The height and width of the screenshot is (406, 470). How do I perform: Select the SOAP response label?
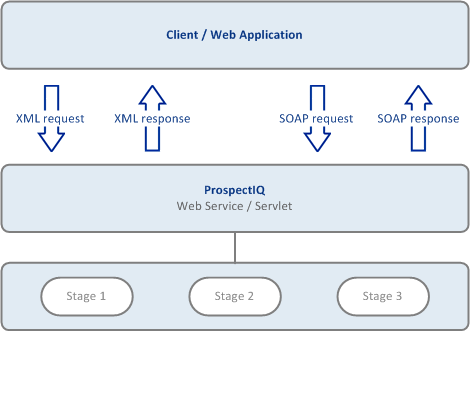coord(418,119)
